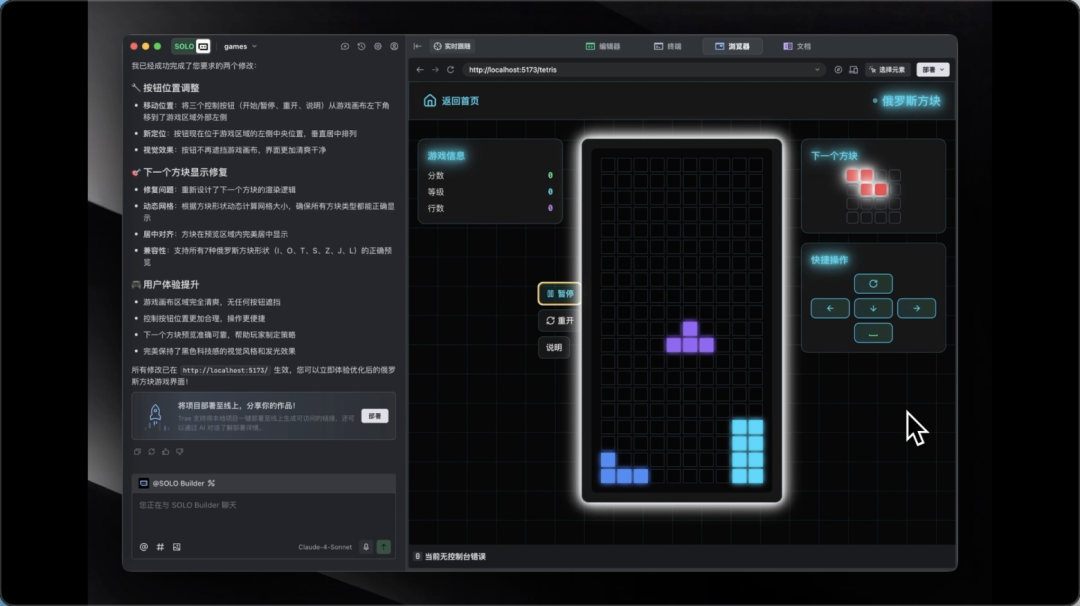This screenshot has height=606, width=1080.
Task: Pause the game with the 暂停 button
Action: click(x=559, y=293)
